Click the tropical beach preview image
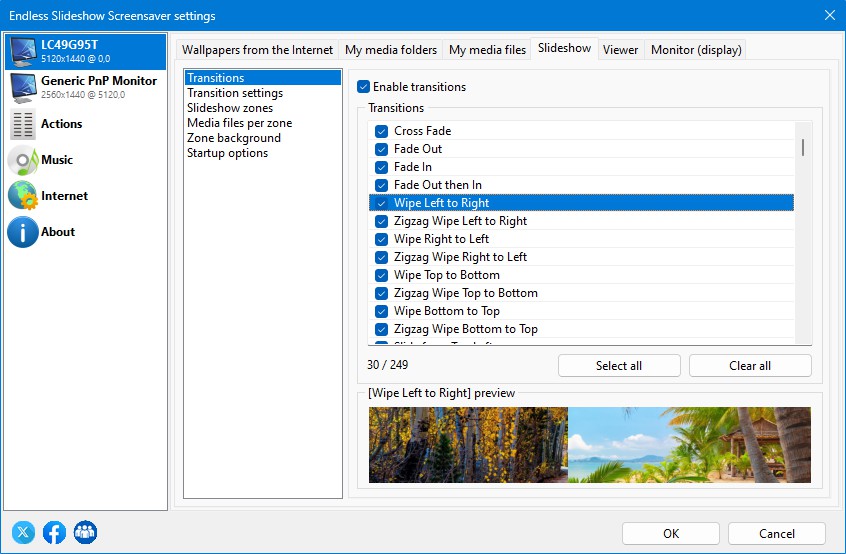846x554 pixels. [690, 445]
